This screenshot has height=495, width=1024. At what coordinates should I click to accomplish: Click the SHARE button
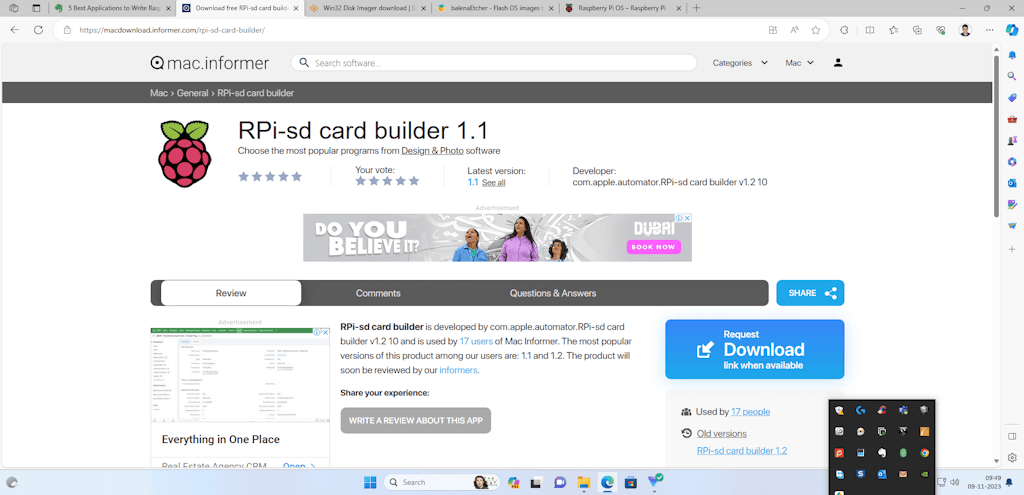[810, 293]
